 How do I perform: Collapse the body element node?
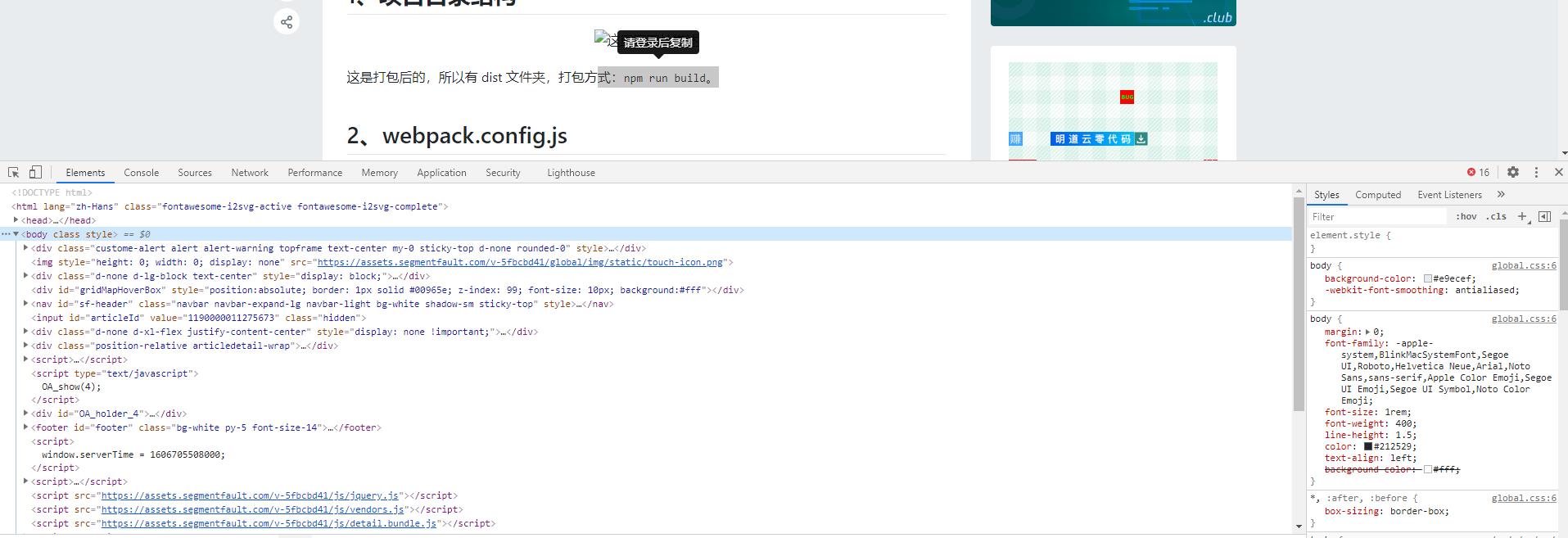[16, 234]
